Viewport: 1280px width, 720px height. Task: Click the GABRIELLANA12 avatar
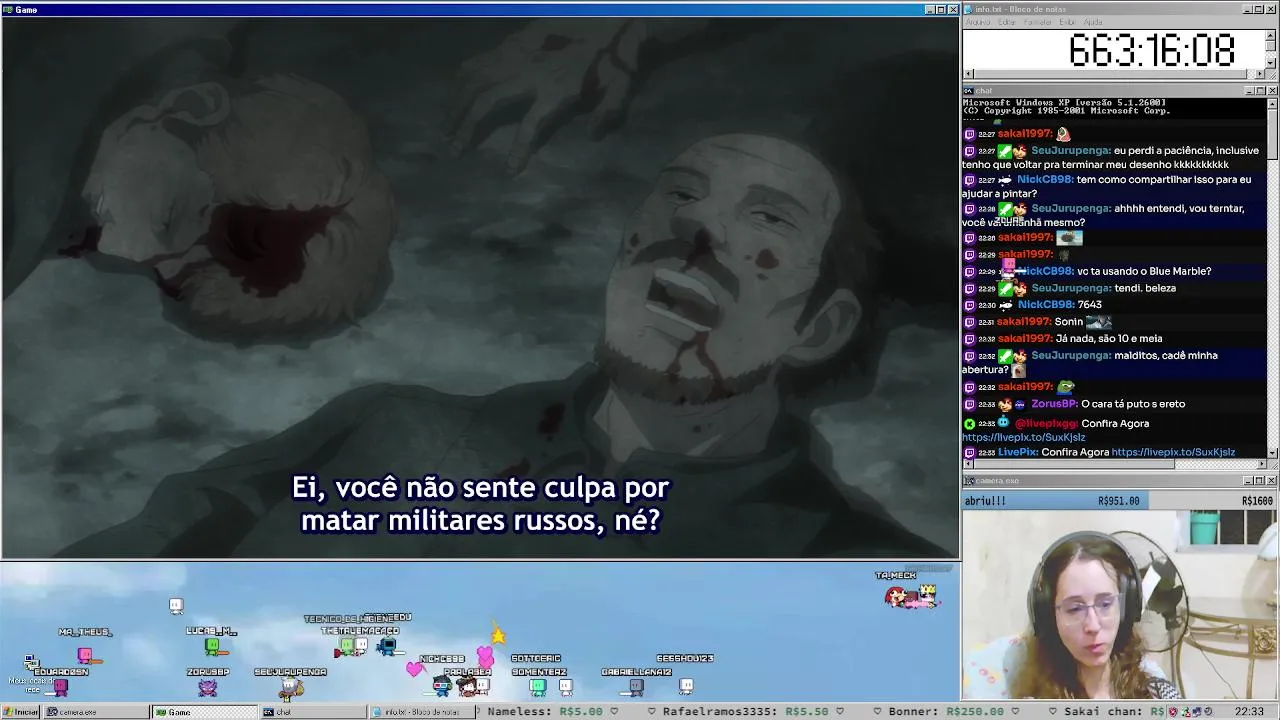coord(636,686)
